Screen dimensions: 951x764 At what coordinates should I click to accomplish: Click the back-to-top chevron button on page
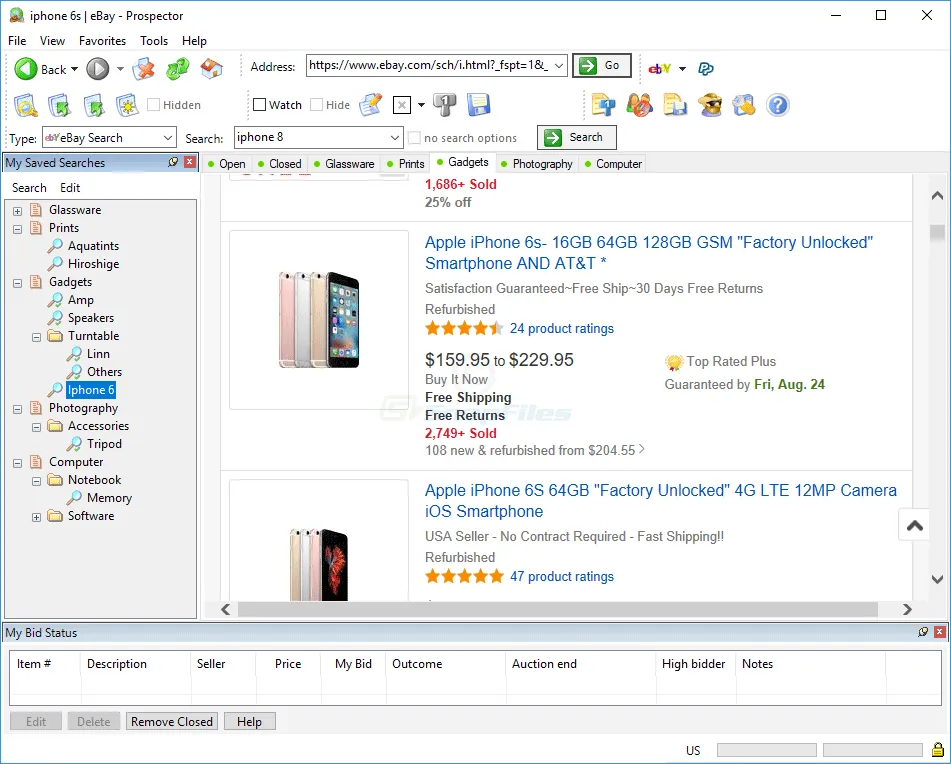coord(914,525)
